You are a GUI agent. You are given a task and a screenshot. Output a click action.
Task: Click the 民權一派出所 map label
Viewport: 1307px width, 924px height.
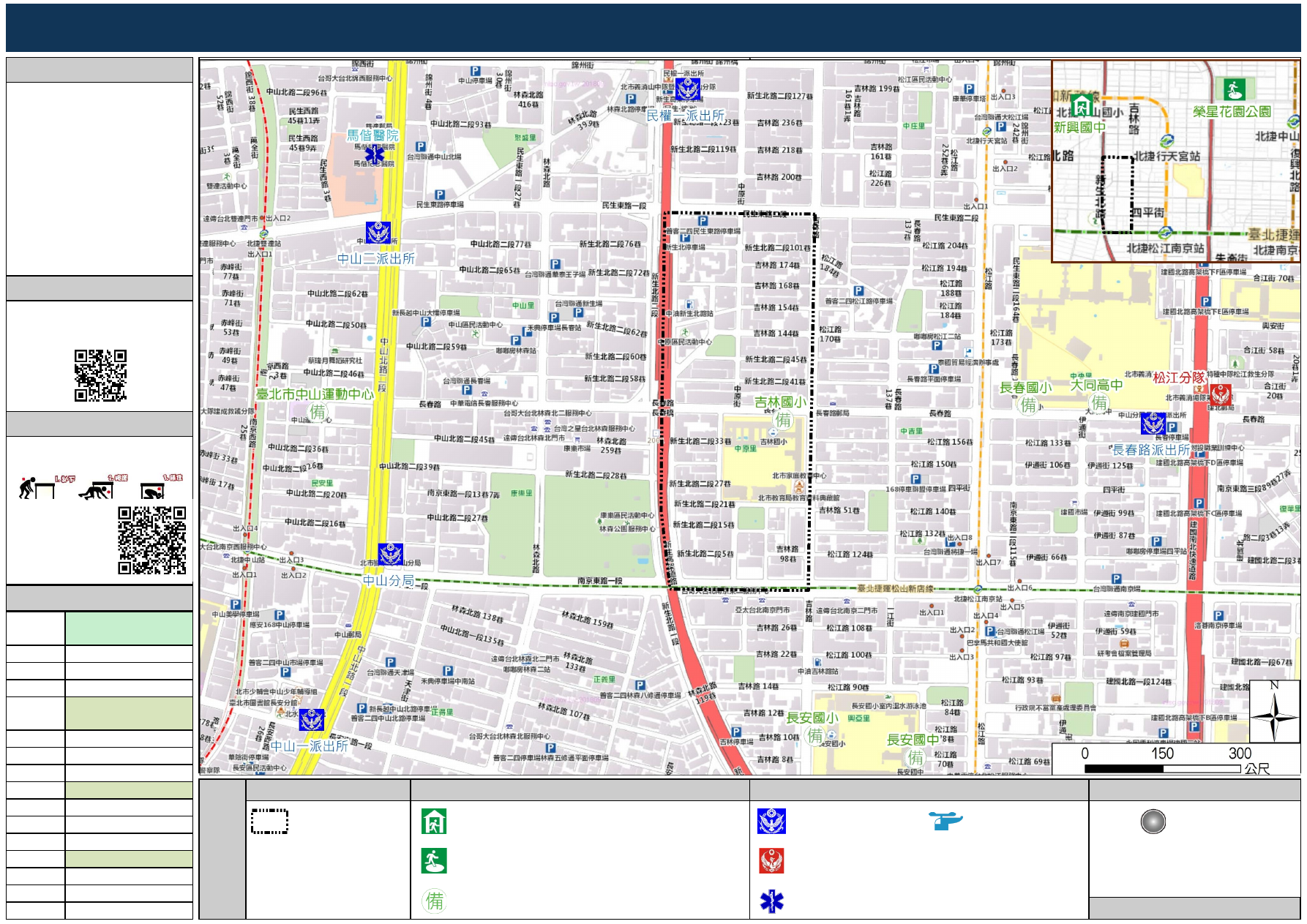pyautogui.click(x=685, y=116)
